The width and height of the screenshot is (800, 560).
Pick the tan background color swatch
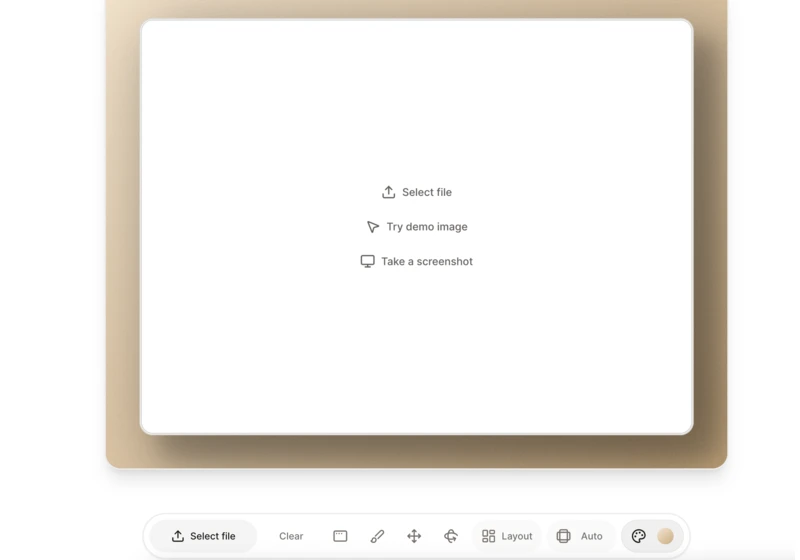pos(665,536)
